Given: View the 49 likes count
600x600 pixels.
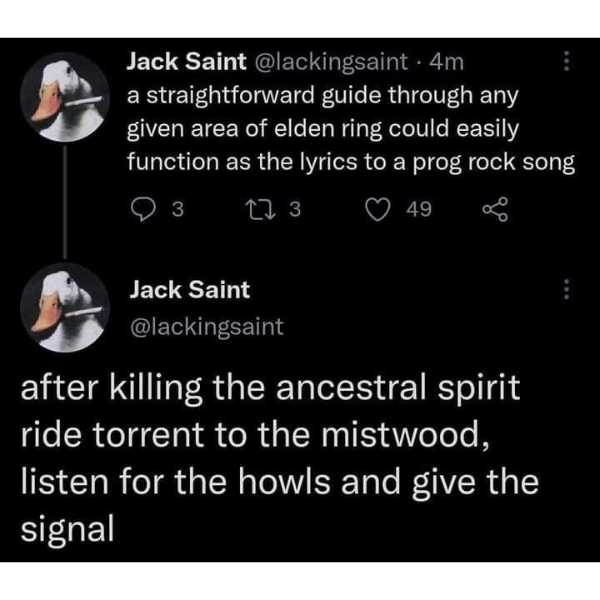Looking at the screenshot, I should 419,209.
